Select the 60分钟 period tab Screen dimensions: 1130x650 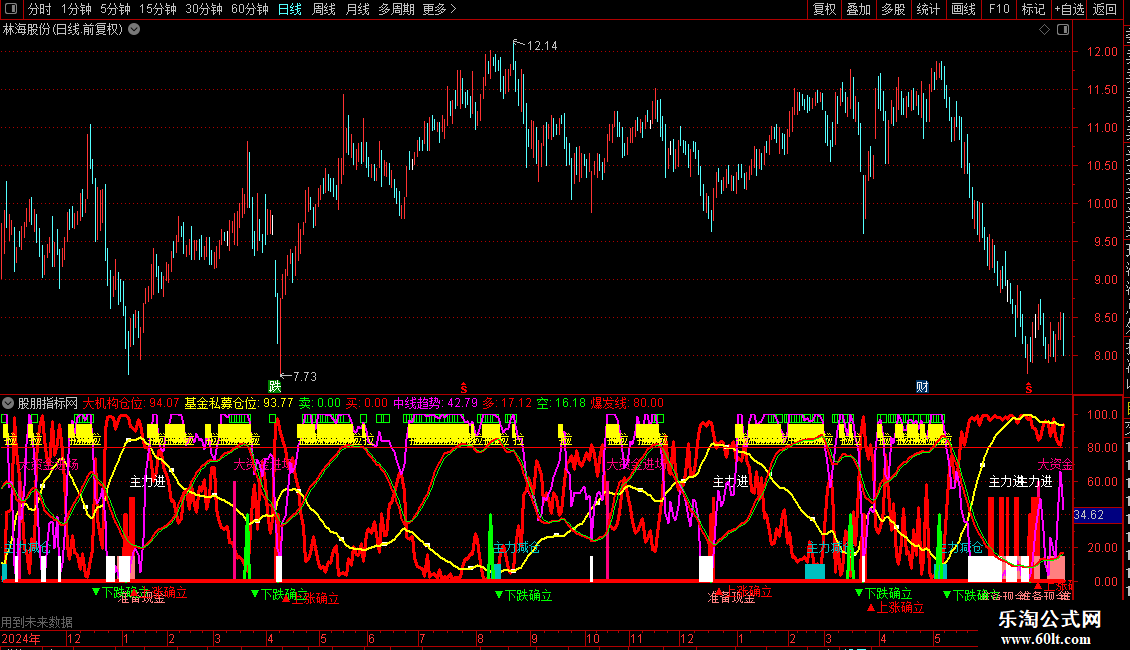250,9
